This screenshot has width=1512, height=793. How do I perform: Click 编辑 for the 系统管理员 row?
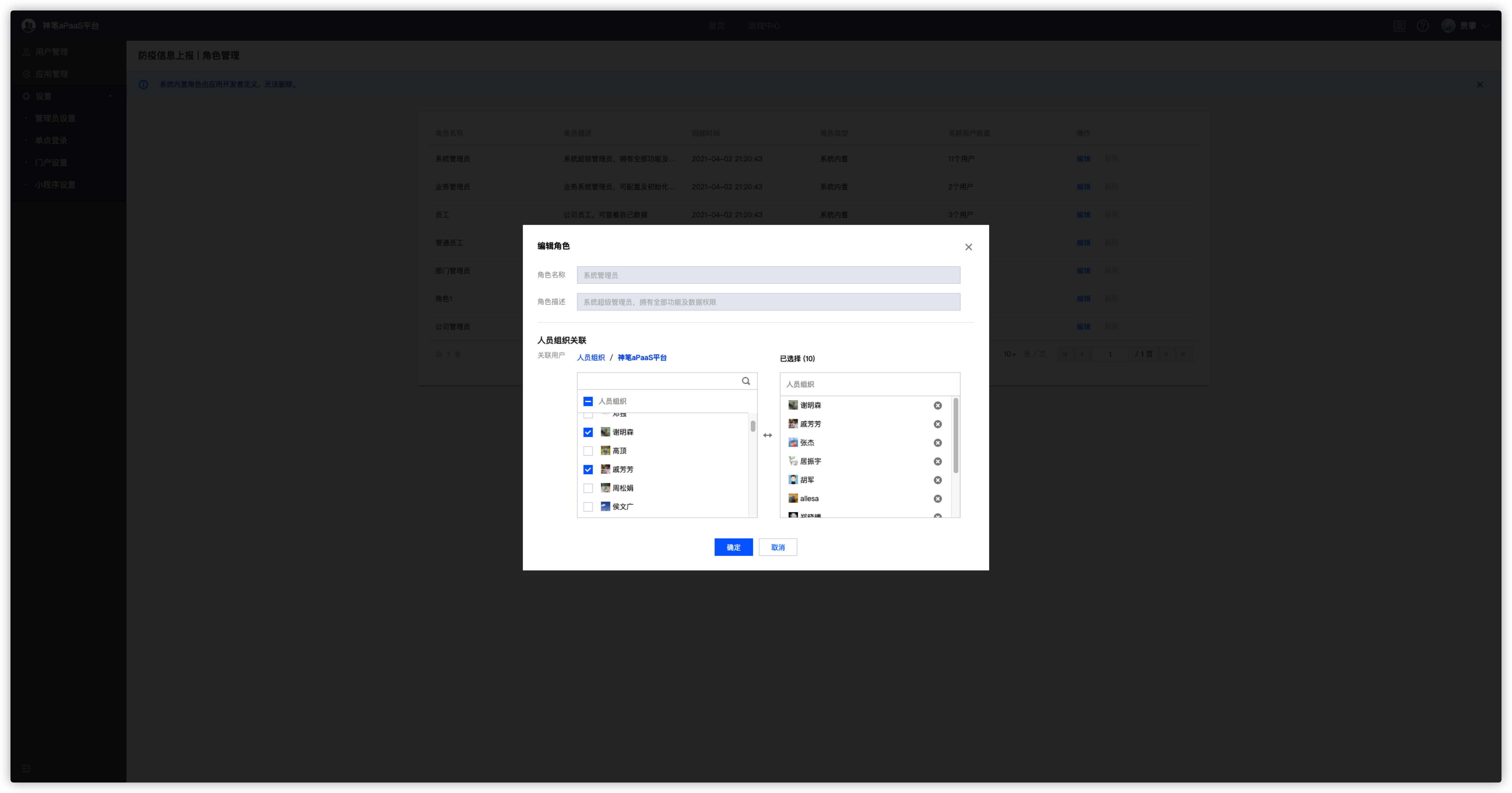pos(1083,159)
